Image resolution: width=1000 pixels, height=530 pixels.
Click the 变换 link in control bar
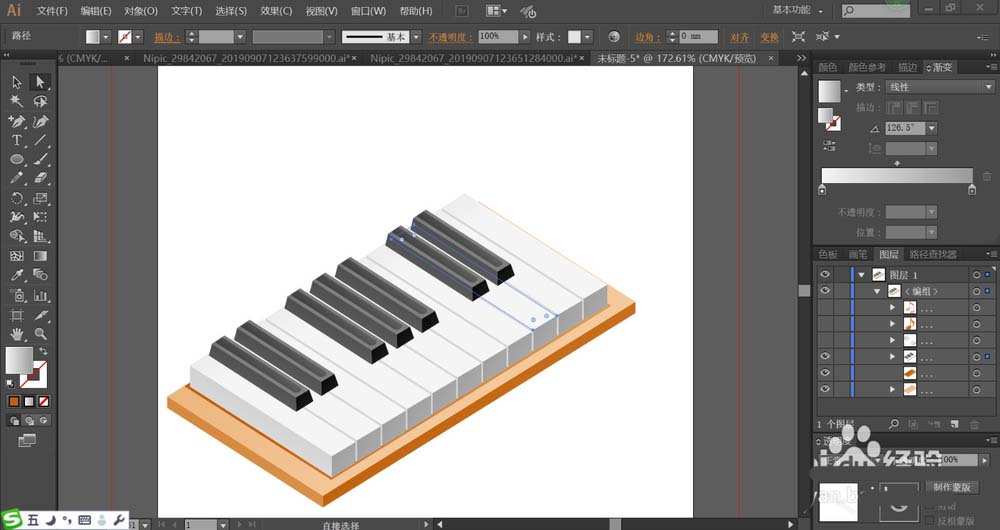(769, 37)
